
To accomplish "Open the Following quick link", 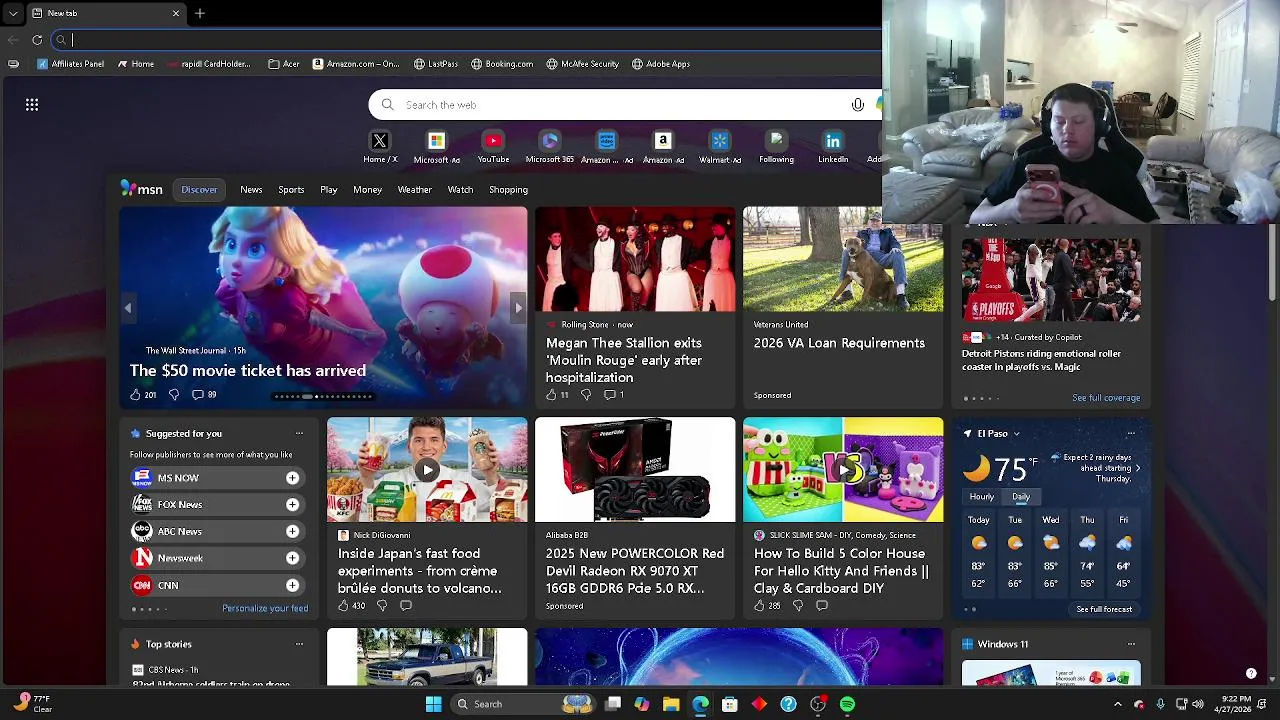I will pos(776,147).
